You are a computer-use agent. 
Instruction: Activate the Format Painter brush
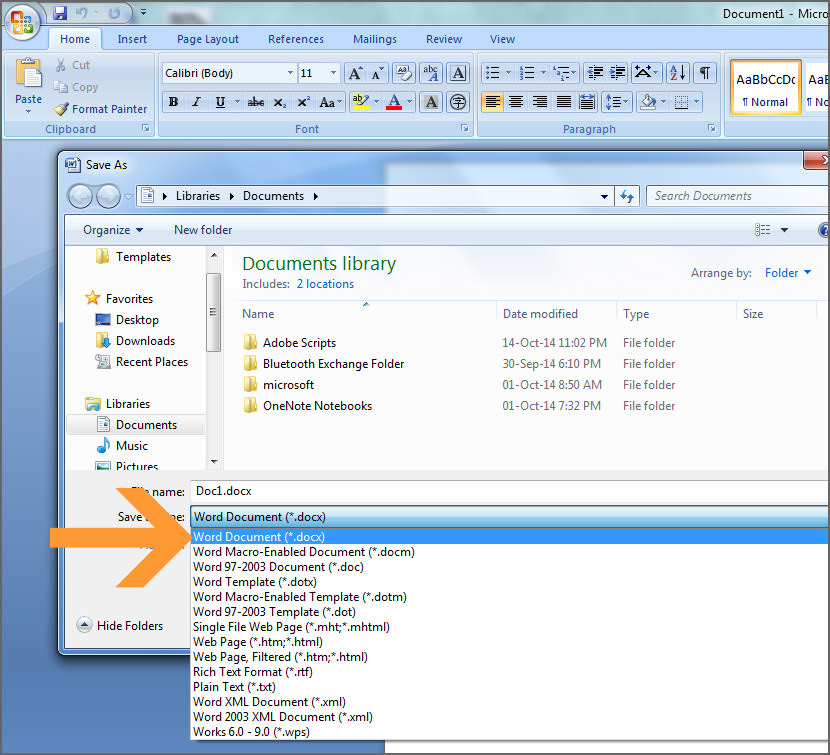(x=101, y=109)
